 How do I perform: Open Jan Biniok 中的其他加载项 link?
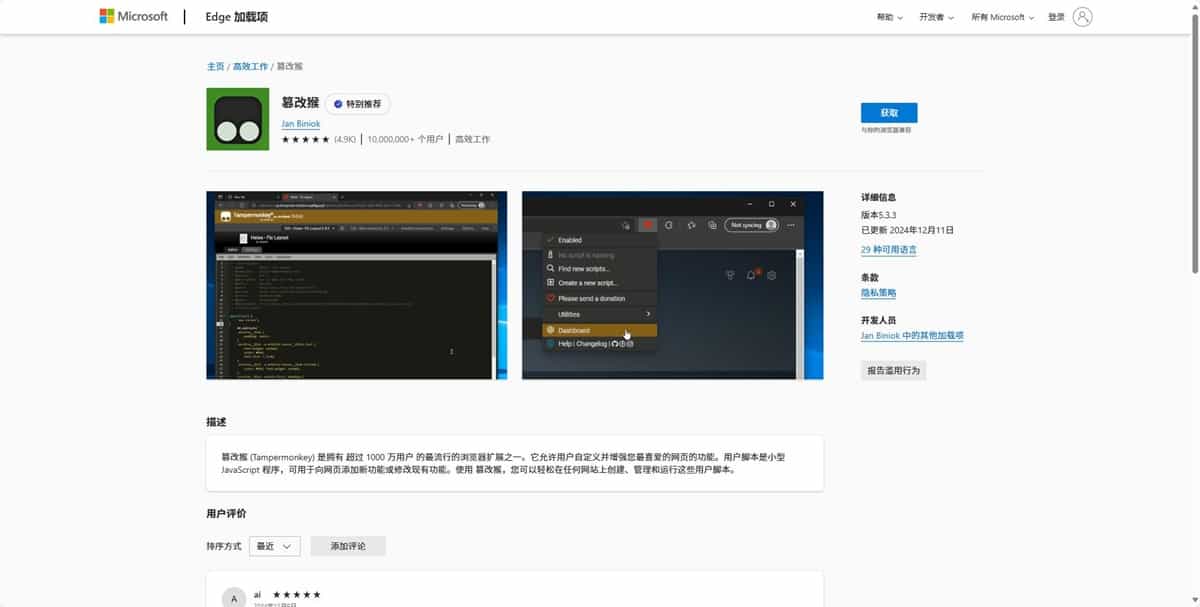(x=912, y=336)
